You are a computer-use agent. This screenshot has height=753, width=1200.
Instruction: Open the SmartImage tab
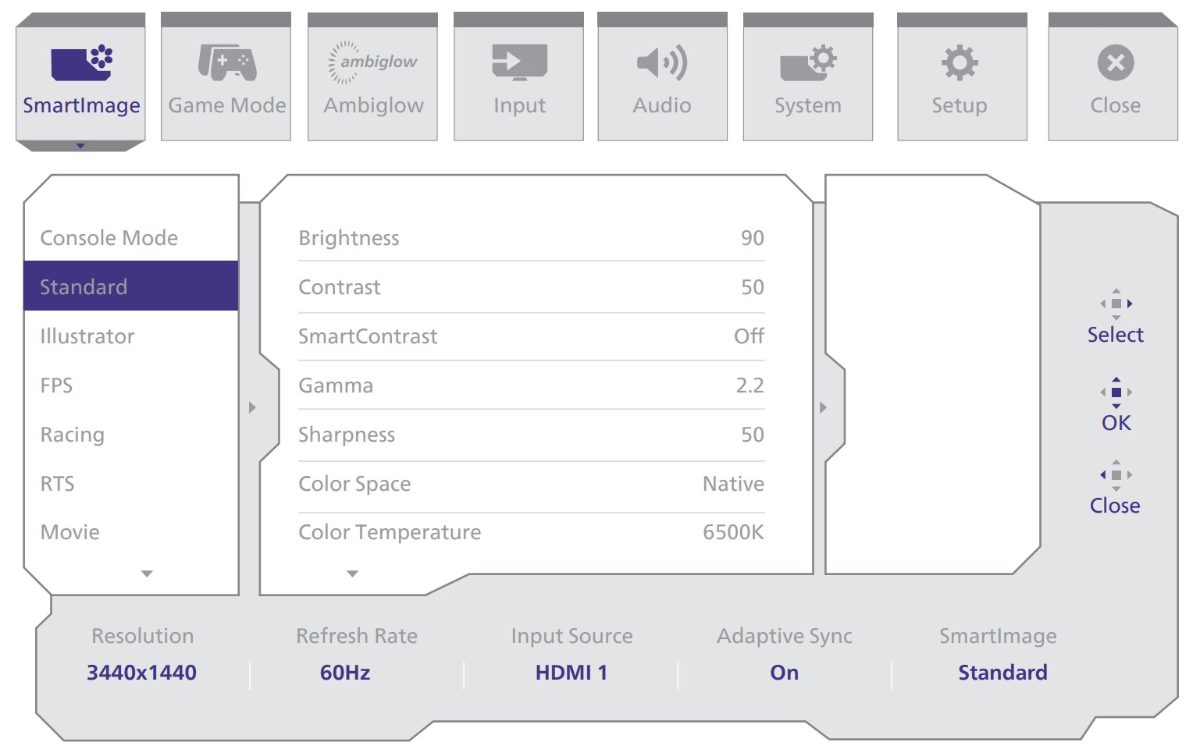point(81,82)
